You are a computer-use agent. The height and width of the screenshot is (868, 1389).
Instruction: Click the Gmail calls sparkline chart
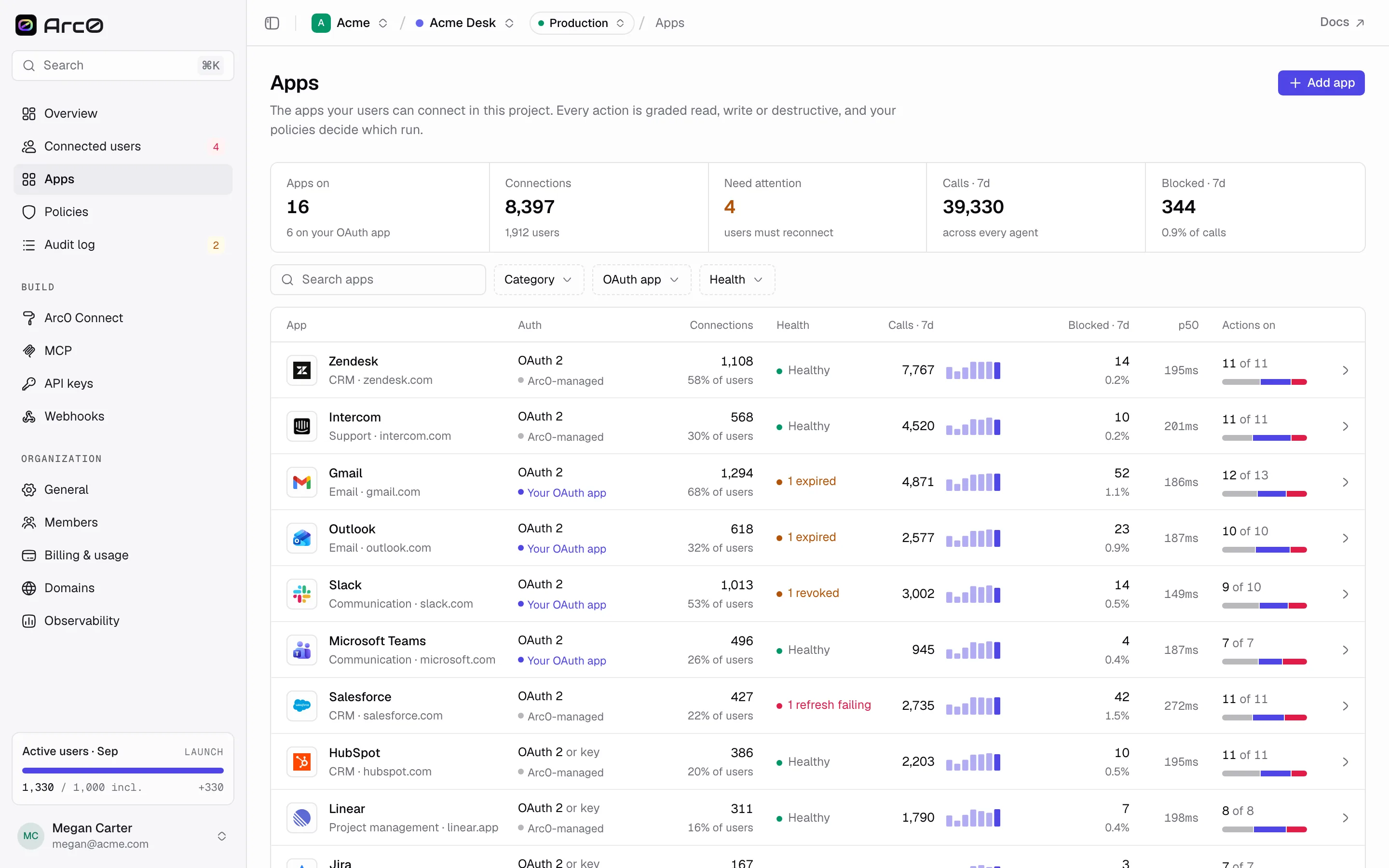tap(973, 482)
